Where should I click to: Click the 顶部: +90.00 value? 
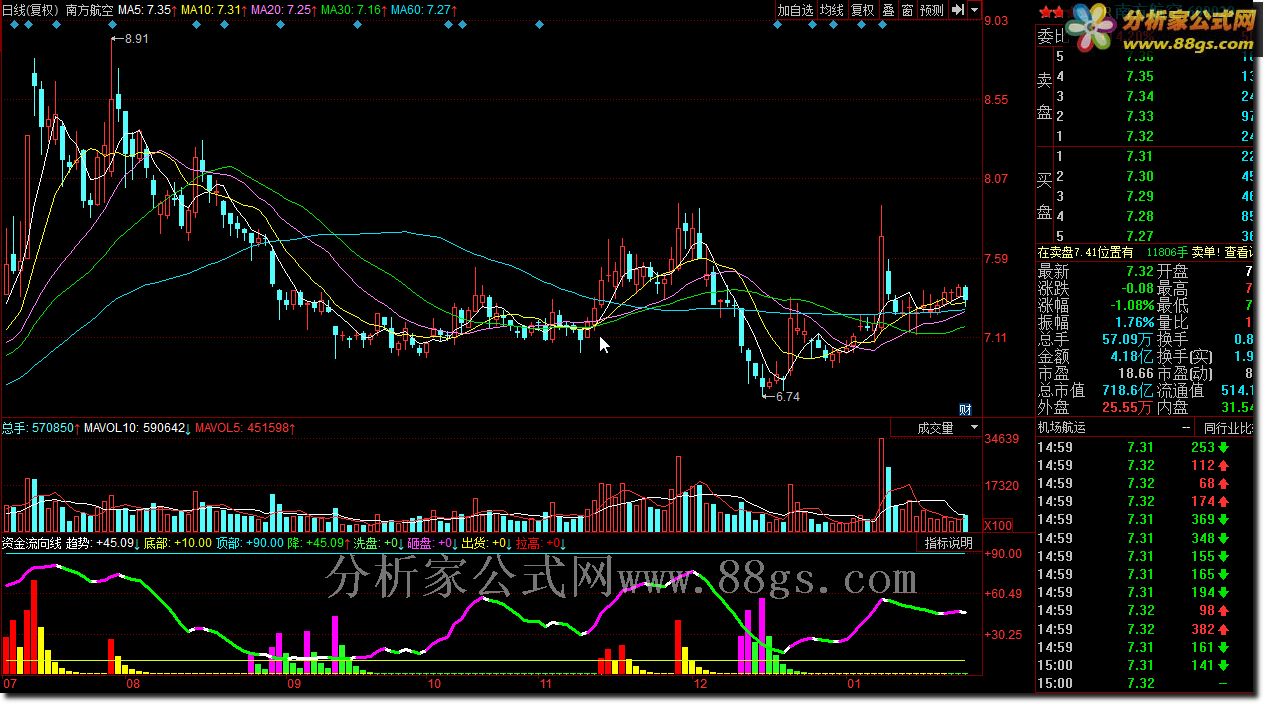coord(250,544)
